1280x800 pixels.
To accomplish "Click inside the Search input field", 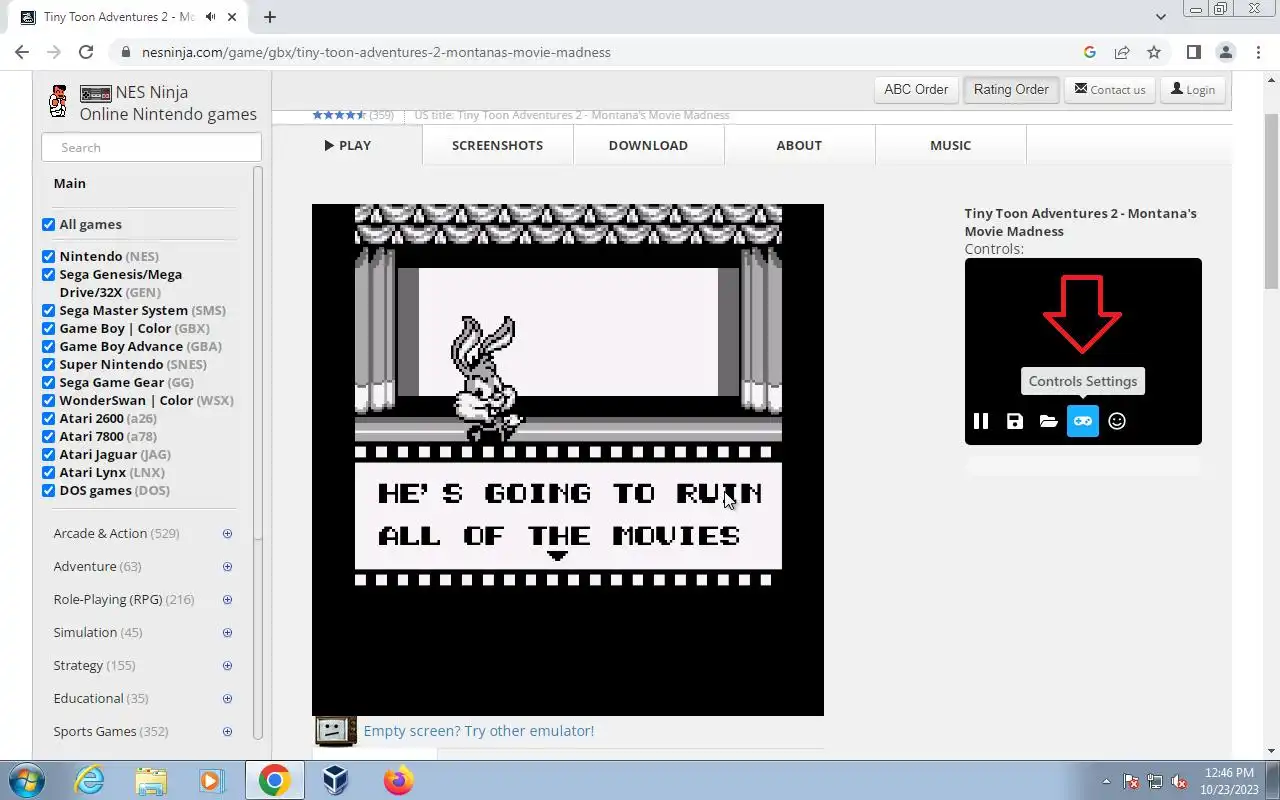I will coord(151,147).
